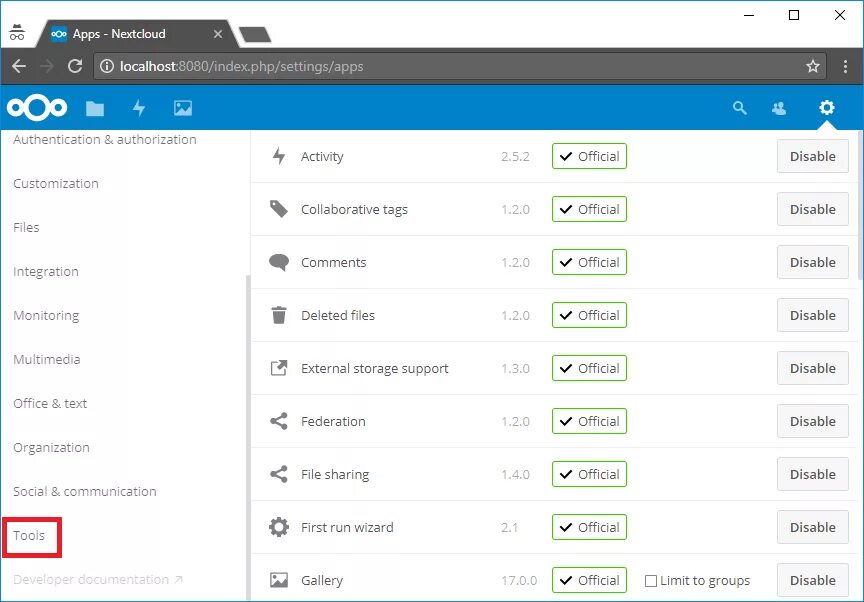
Task: Go back with browser back arrow
Action: (19, 67)
